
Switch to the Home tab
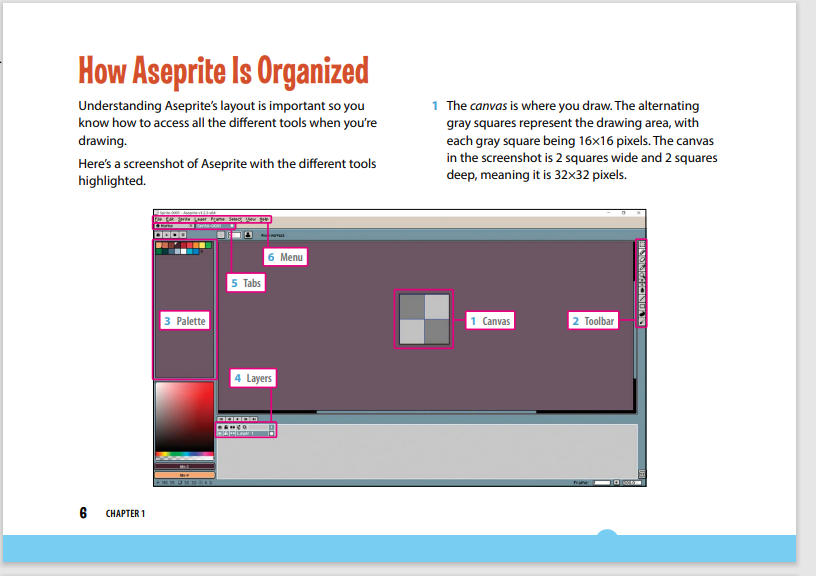click(172, 226)
